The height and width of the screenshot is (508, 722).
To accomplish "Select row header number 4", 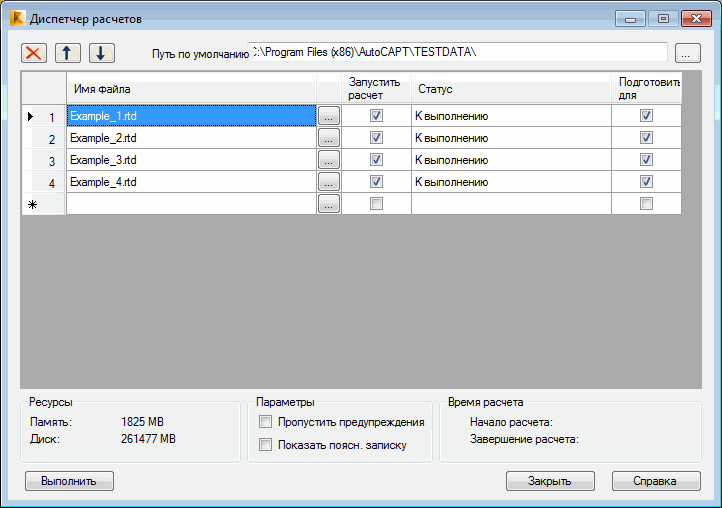I will pos(44,182).
